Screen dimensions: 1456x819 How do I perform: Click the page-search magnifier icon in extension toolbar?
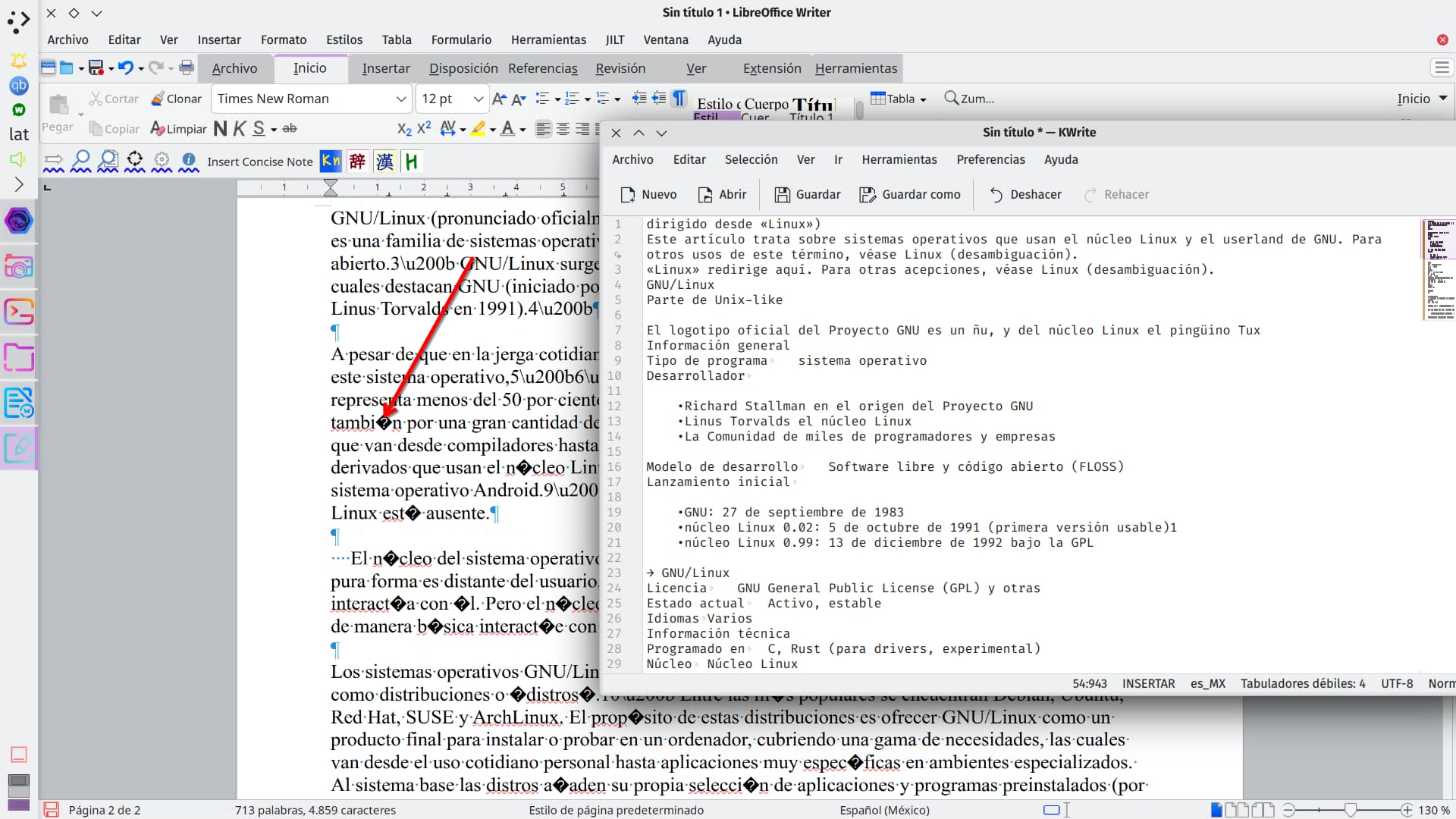(108, 161)
